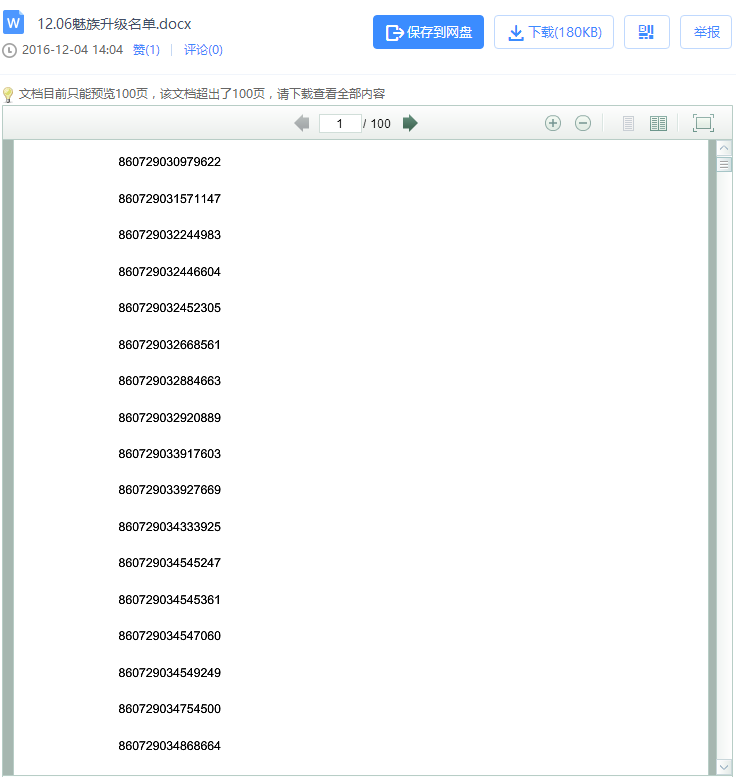Click the page number input field
736x777 pixels.
(x=340, y=123)
